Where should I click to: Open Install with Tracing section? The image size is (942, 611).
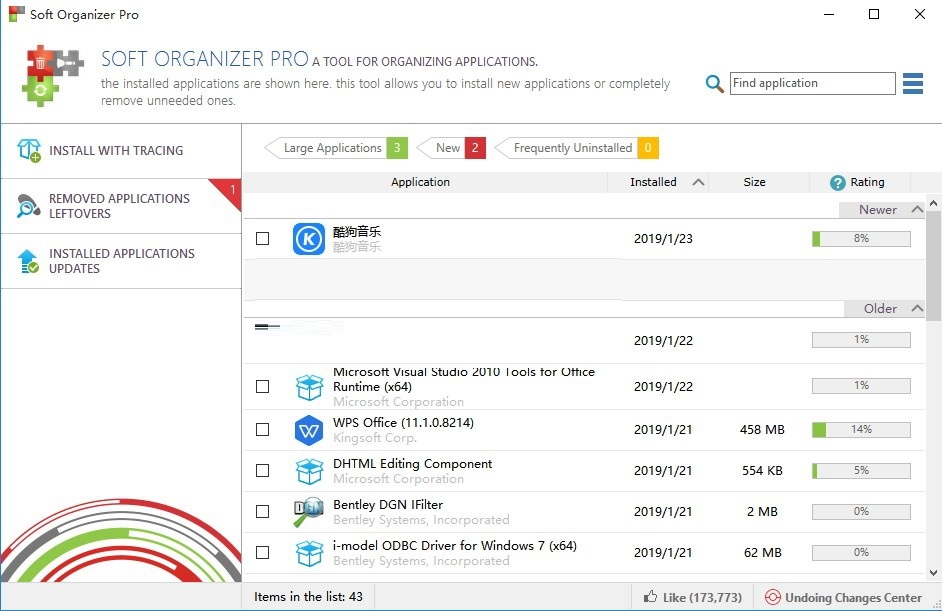point(121,151)
